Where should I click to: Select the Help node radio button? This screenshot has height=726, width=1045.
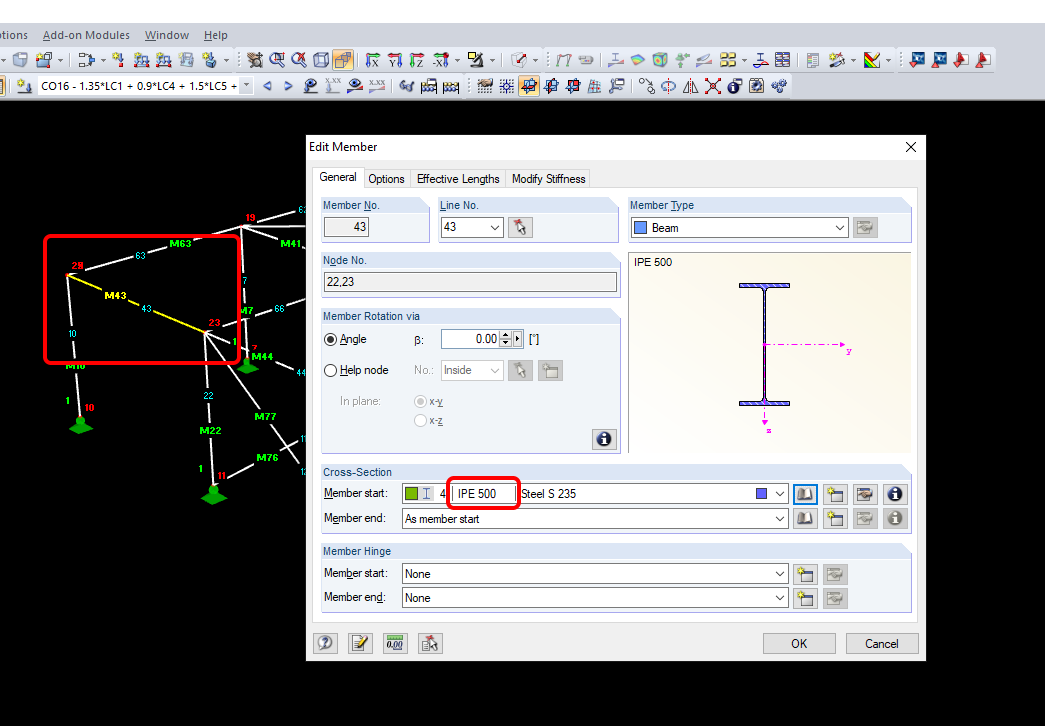click(331, 371)
